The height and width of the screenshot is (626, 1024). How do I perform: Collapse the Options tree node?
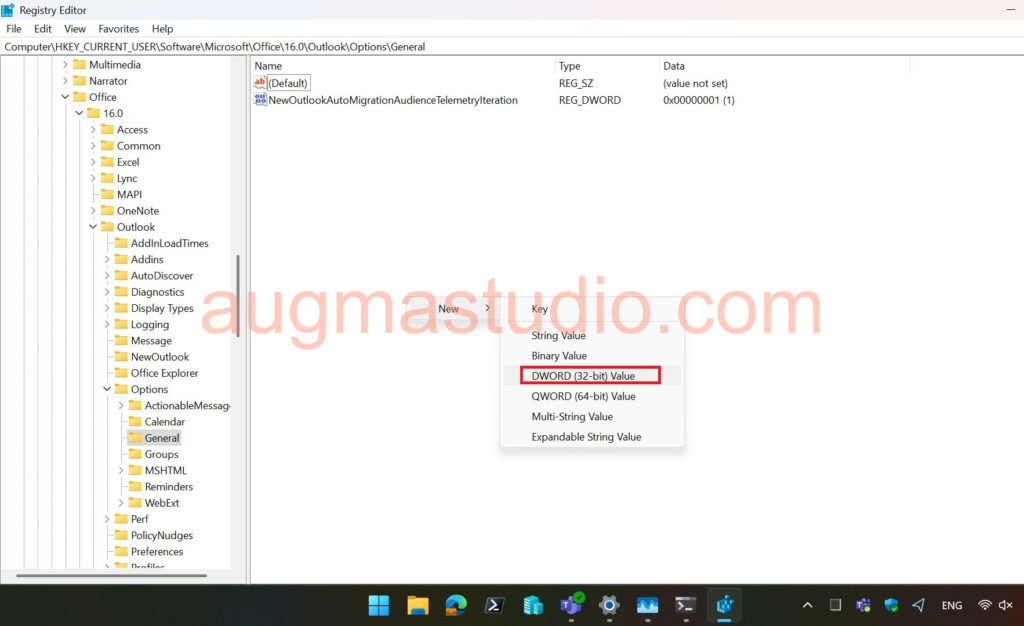click(x=107, y=389)
